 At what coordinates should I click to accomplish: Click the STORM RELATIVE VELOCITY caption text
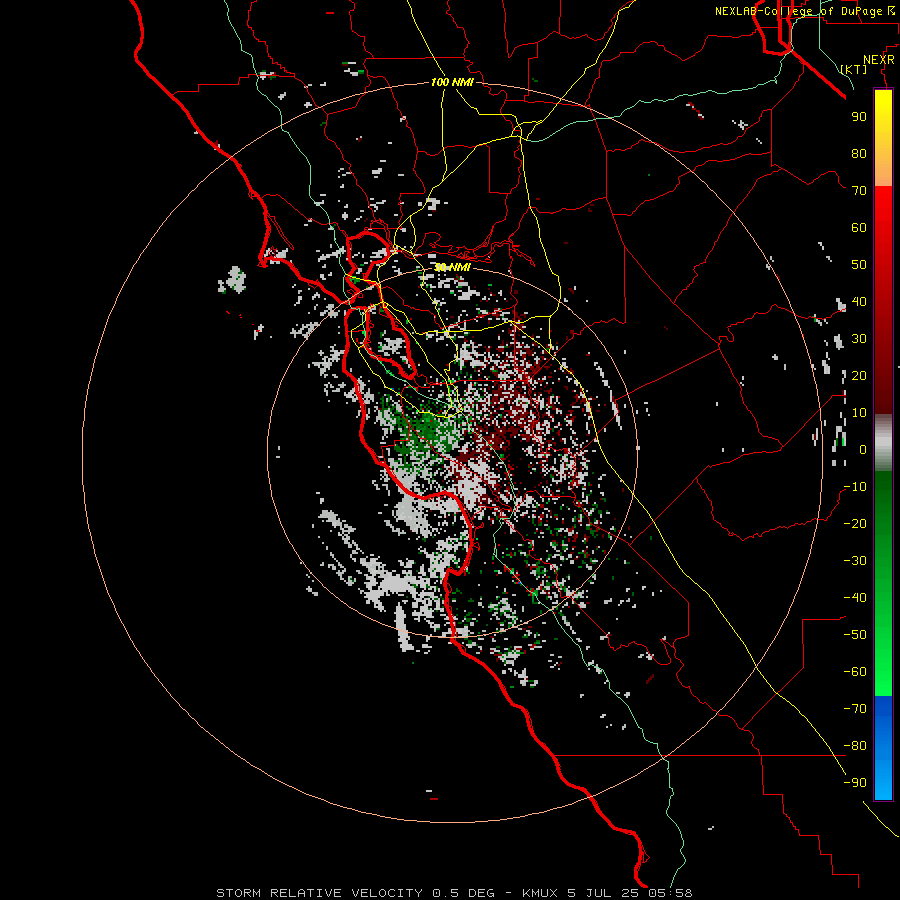319,893
